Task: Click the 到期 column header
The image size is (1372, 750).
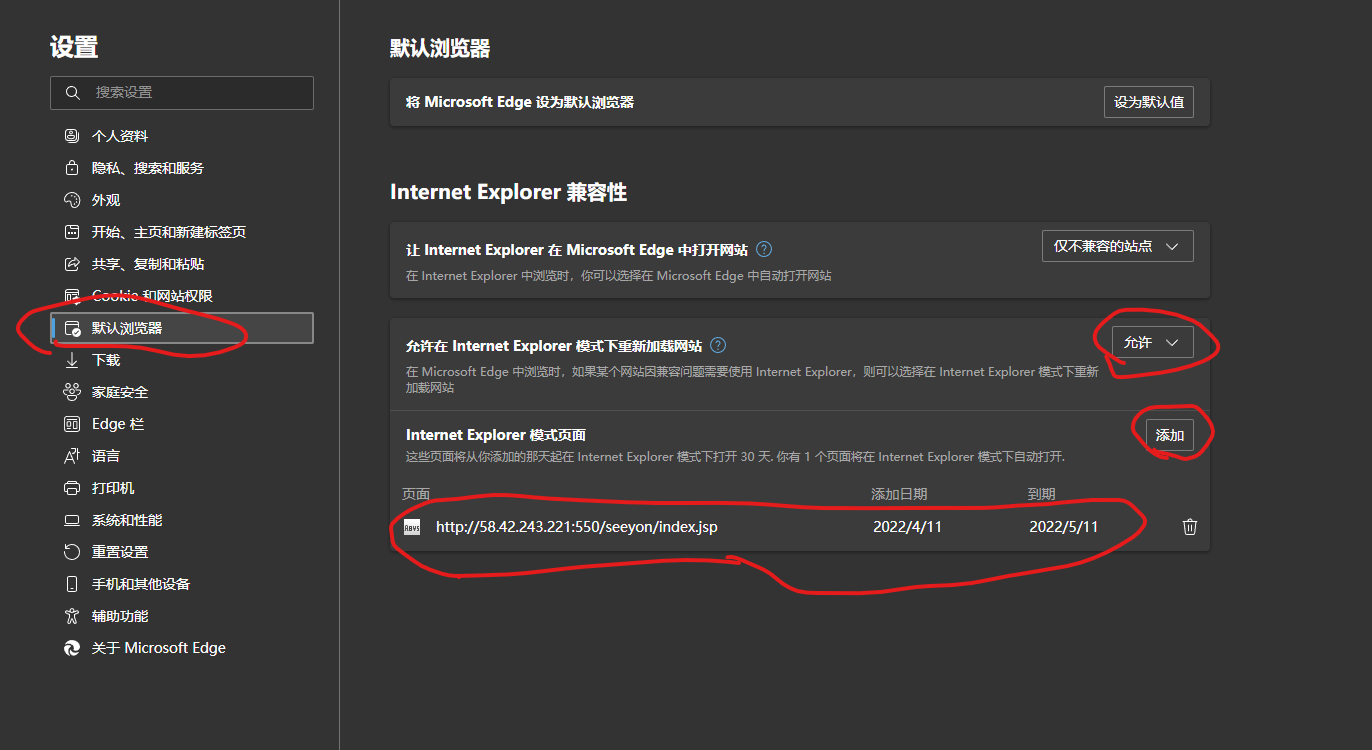Action: 1041,494
